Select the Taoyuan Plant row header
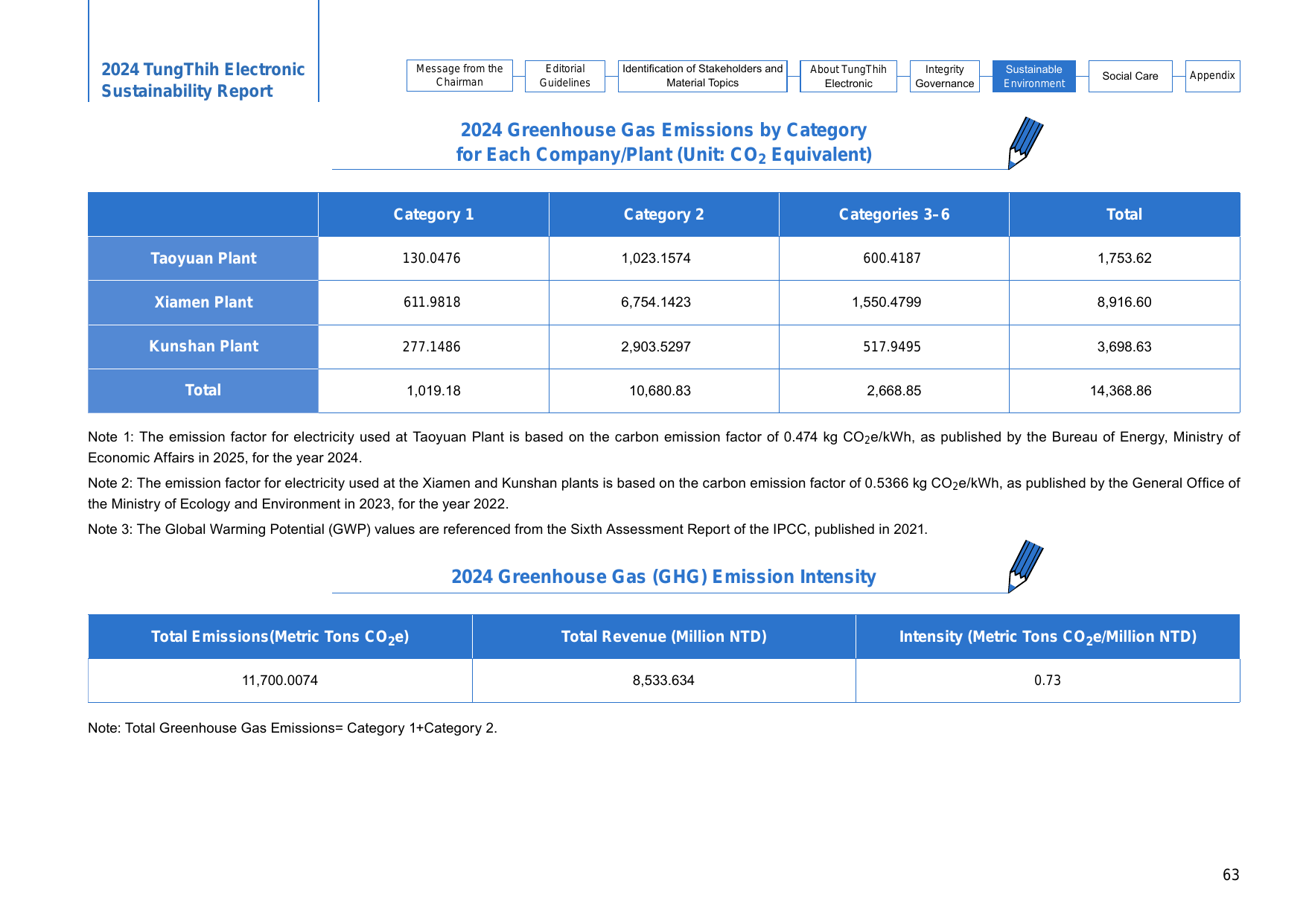This screenshot has width=1306, height=924. 203,258
